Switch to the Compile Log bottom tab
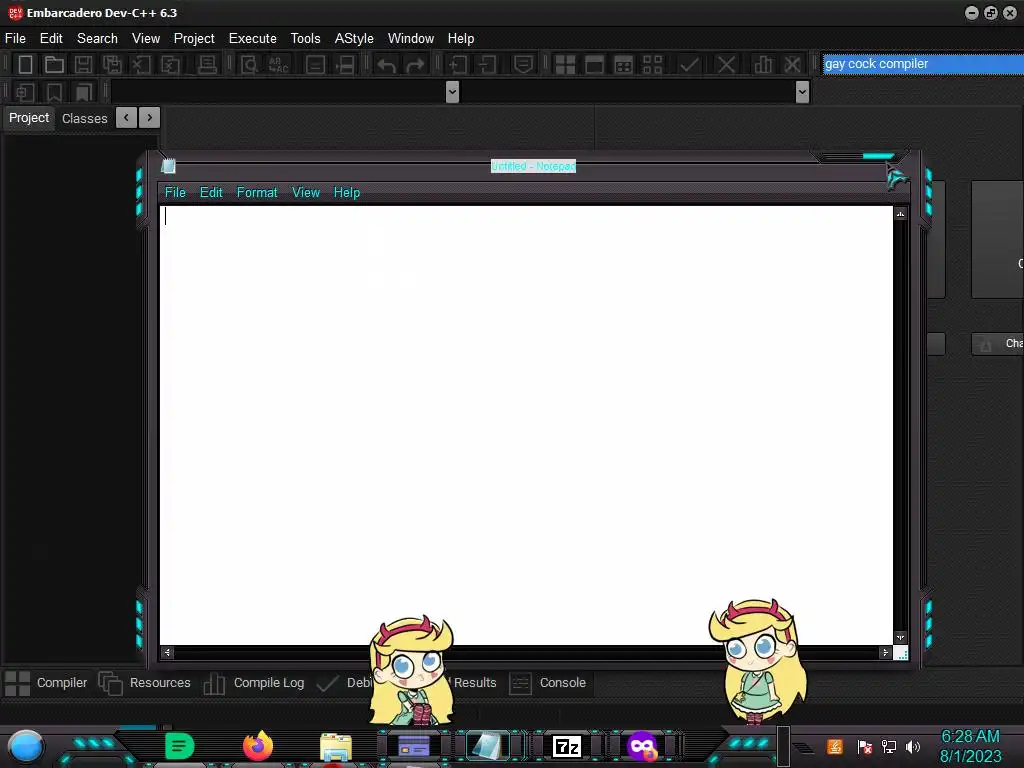The height and width of the screenshot is (768, 1024). click(x=253, y=683)
